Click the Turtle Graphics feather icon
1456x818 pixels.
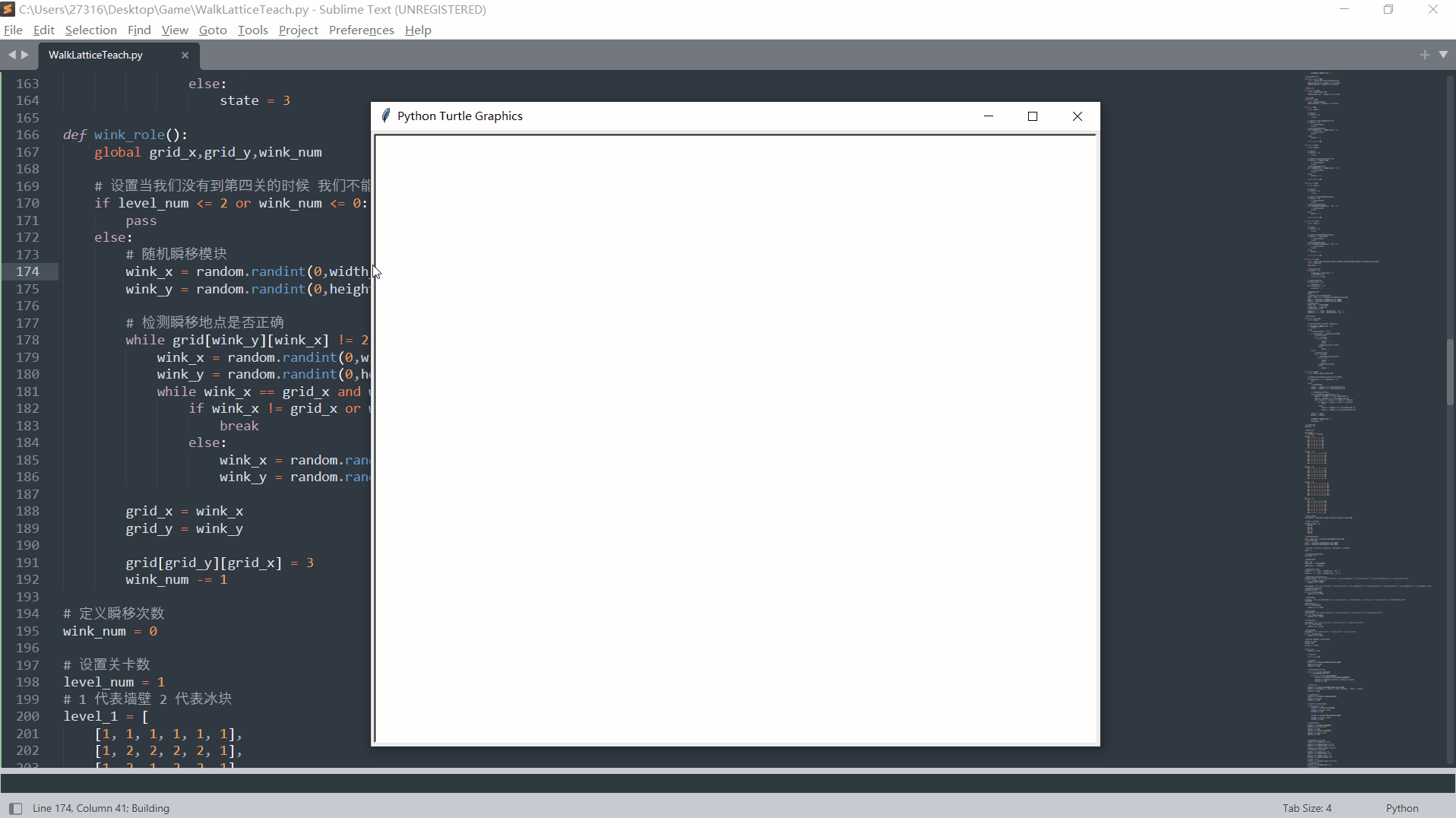[x=385, y=116]
